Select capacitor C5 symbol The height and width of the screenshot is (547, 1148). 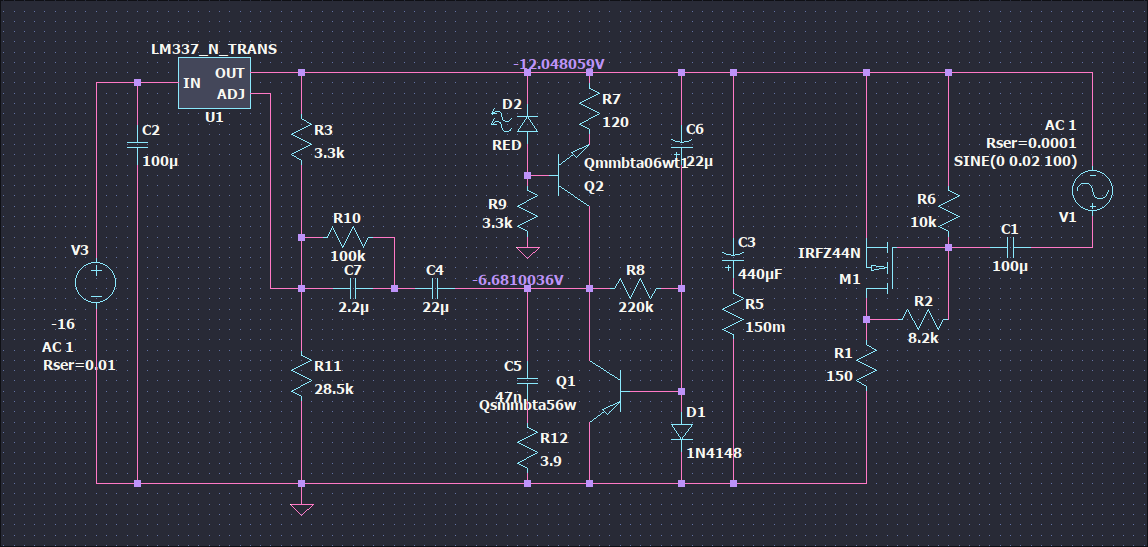[x=528, y=380]
